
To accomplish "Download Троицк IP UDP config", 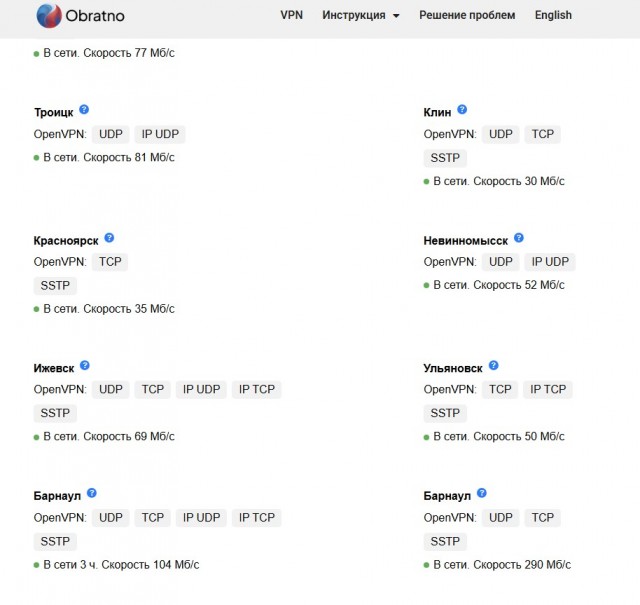I will (160, 134).
